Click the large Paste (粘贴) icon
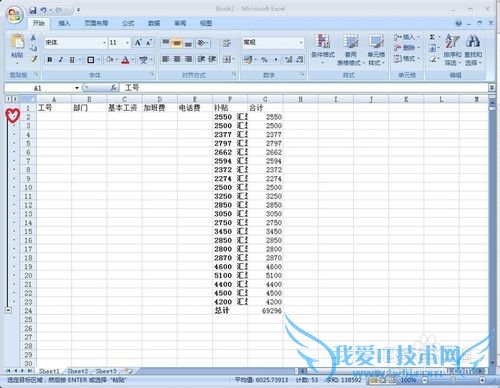This screenshot has height=388, width=500. [x=17, y=42]
